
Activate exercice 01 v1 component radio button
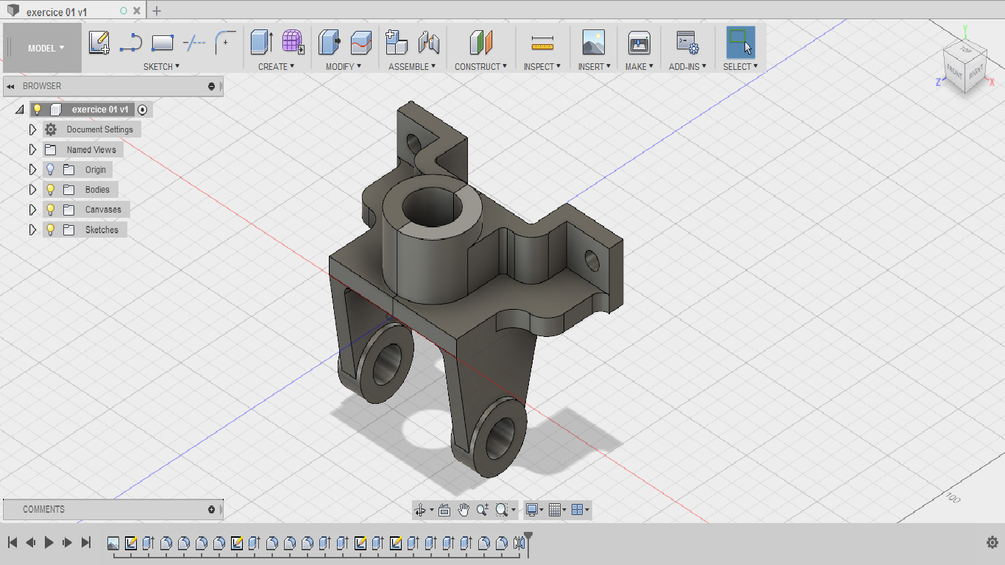[x=142, y=110]
